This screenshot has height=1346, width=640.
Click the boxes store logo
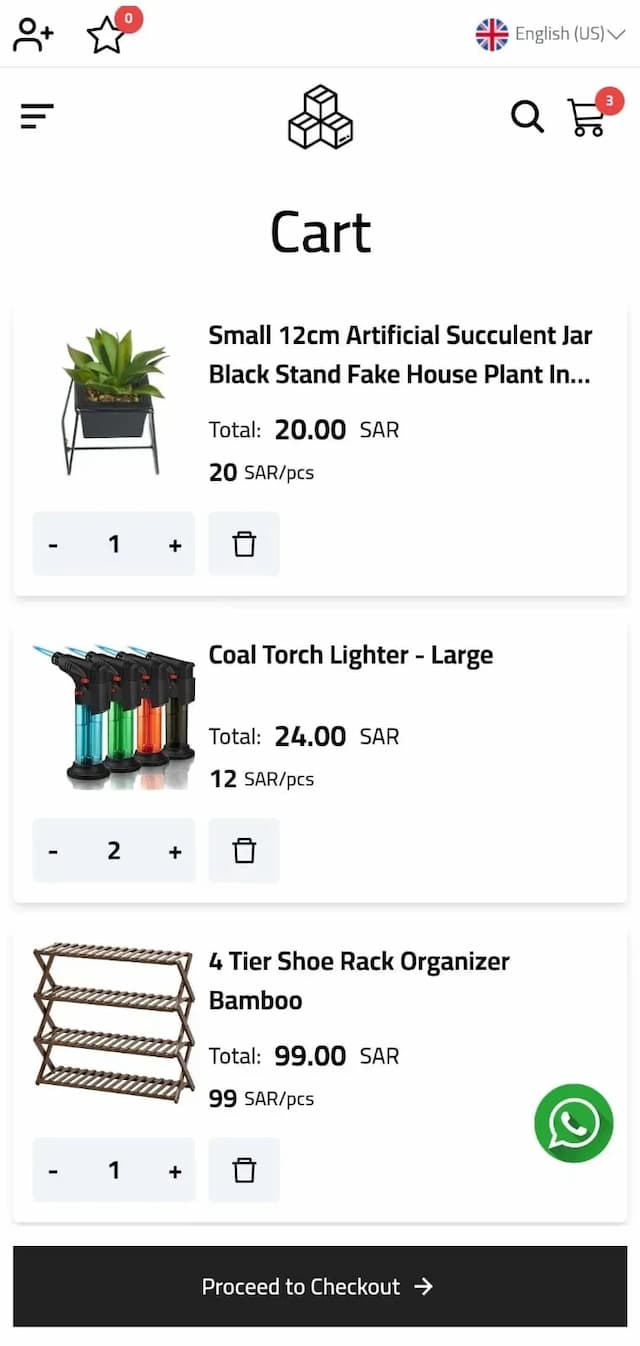pyautogui.click(x=320, y=118)
